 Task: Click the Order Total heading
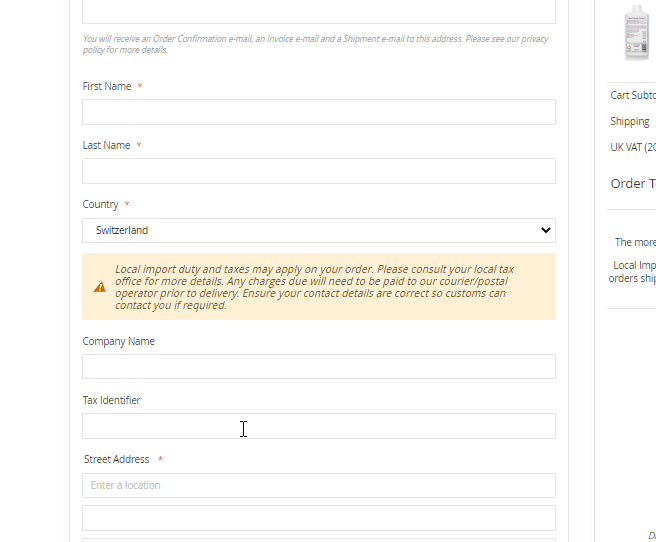[x=633, y=183]
